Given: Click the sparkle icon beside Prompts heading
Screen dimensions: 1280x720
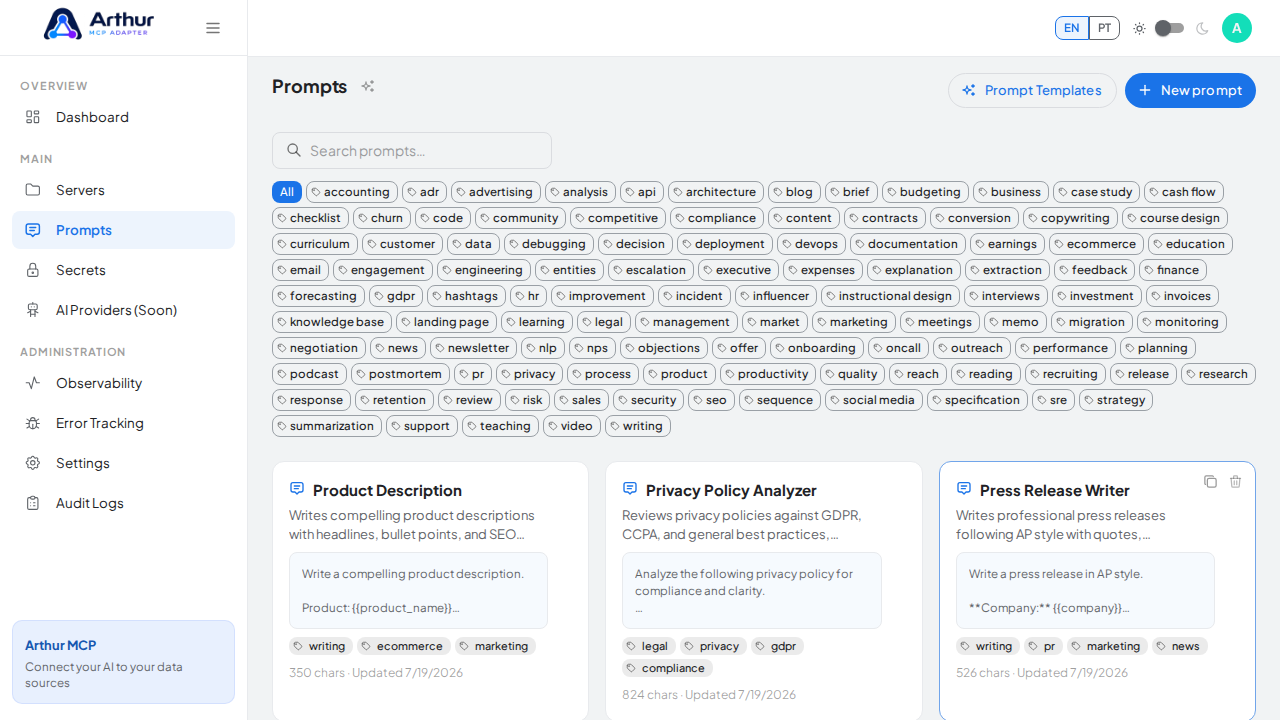Looking at the screenshot, I should 368,87.
